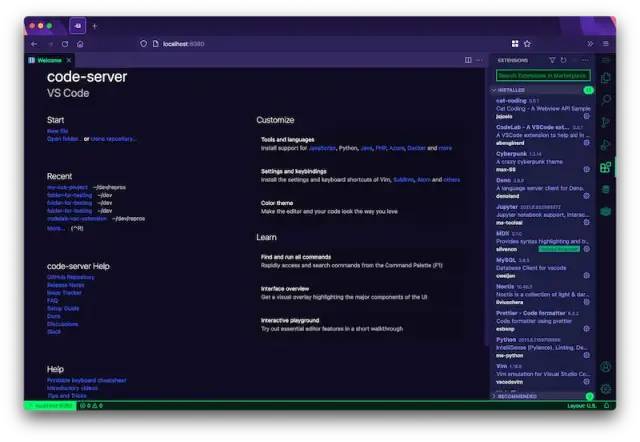Open the application menu hamburger in the activity bar
Viewport: 640px width, 442px height.
(606, 60)
